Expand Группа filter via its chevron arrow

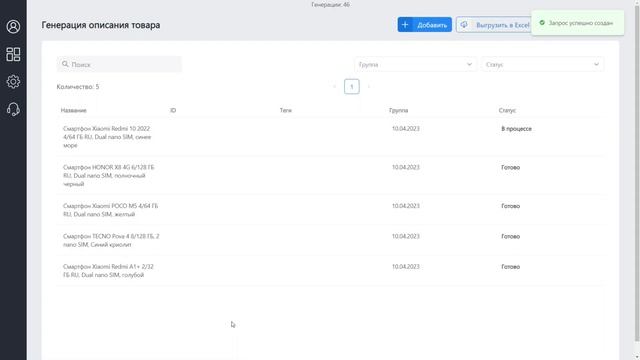[x=469, y=64]
